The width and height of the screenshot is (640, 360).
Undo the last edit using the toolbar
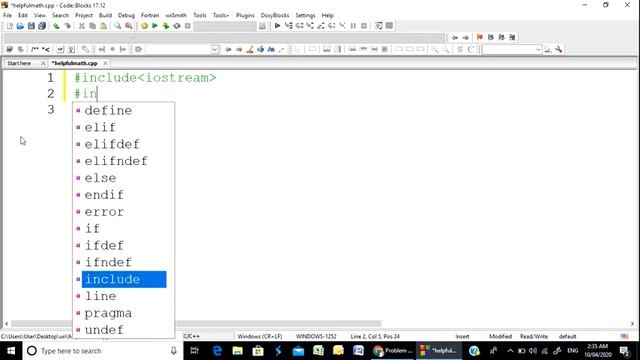click(x=56, y=26)
